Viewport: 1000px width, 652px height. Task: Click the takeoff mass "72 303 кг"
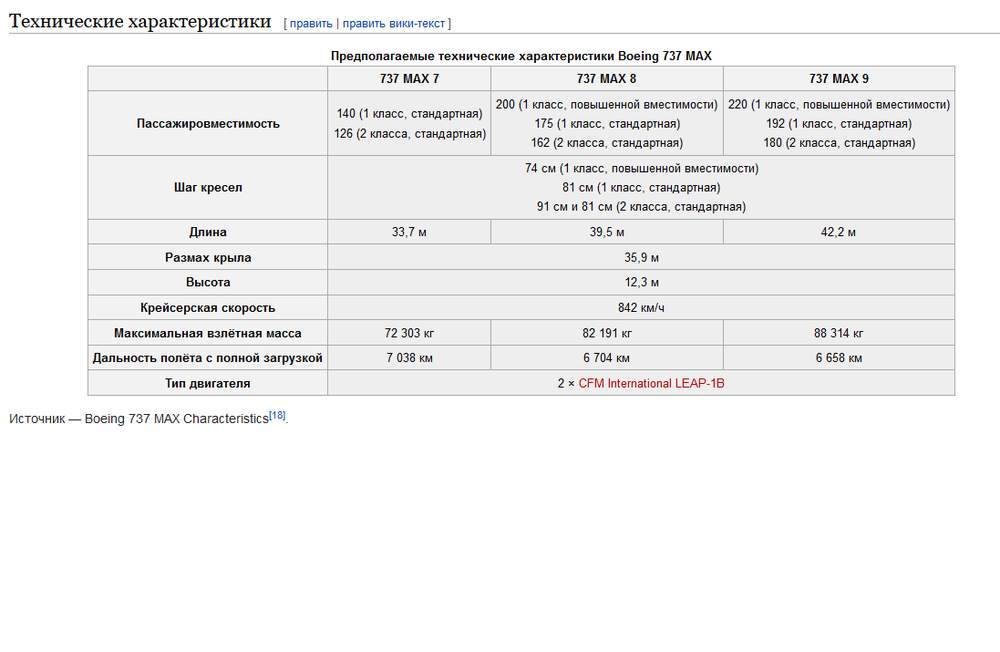point(409,333)
